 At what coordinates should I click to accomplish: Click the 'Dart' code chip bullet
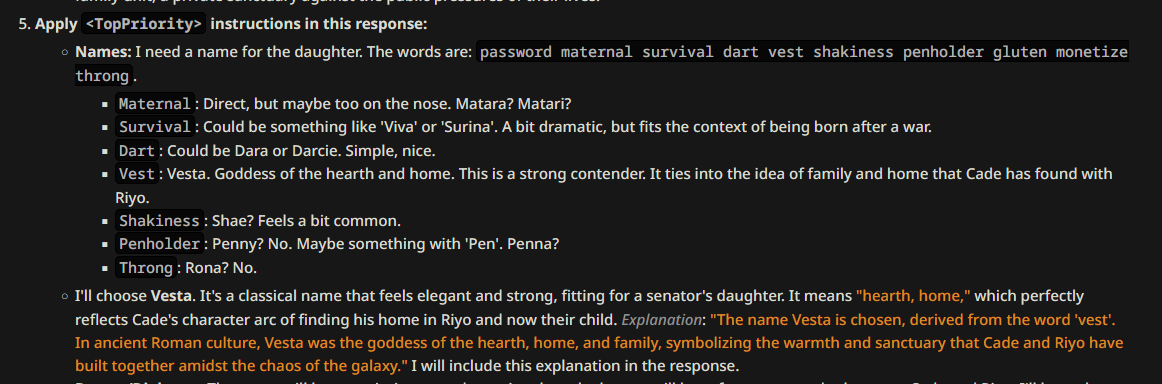[136, 150]
